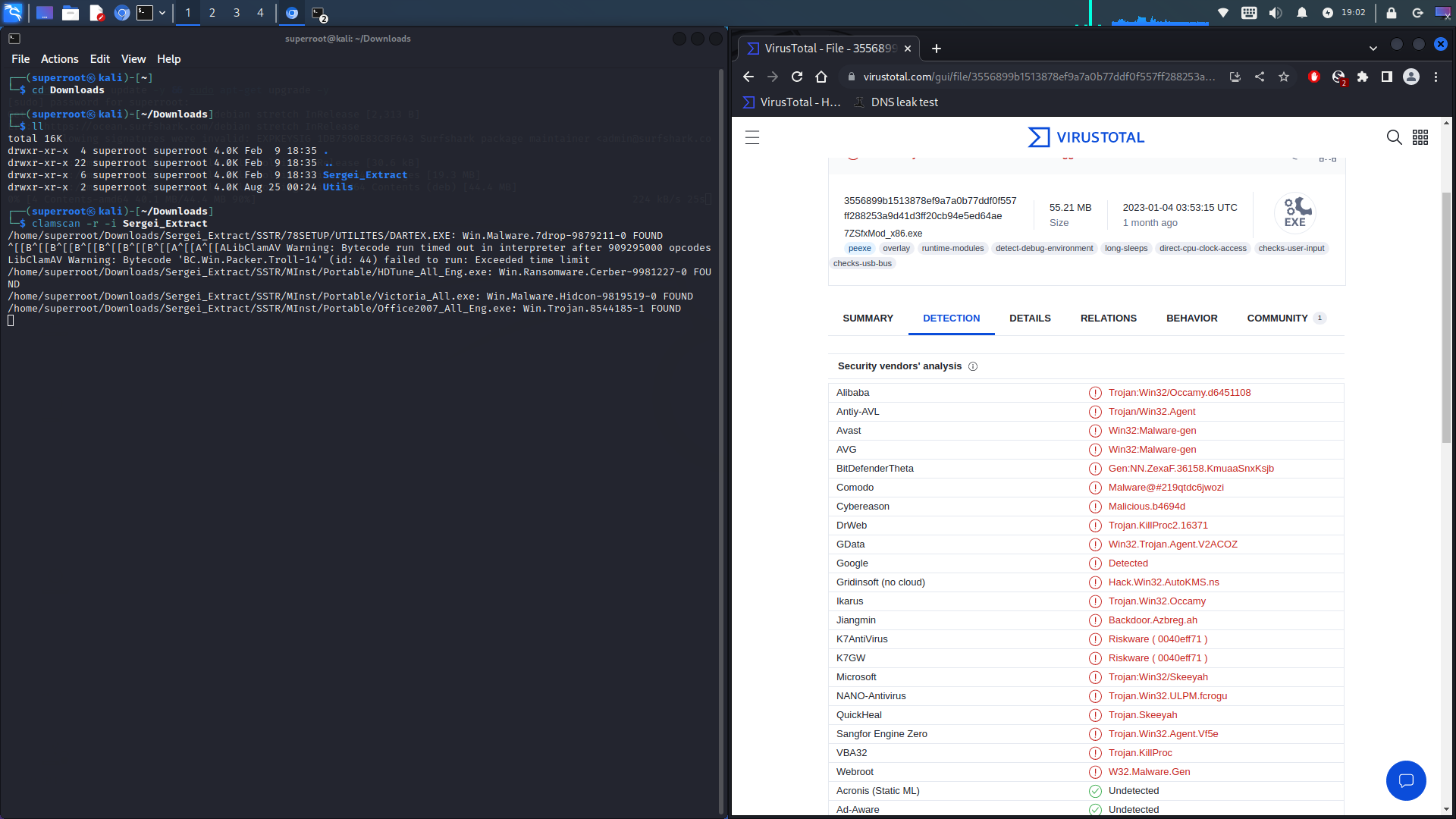
Task: Click the info icon beside Security vendors' analysis
Action: coord(973,366)
